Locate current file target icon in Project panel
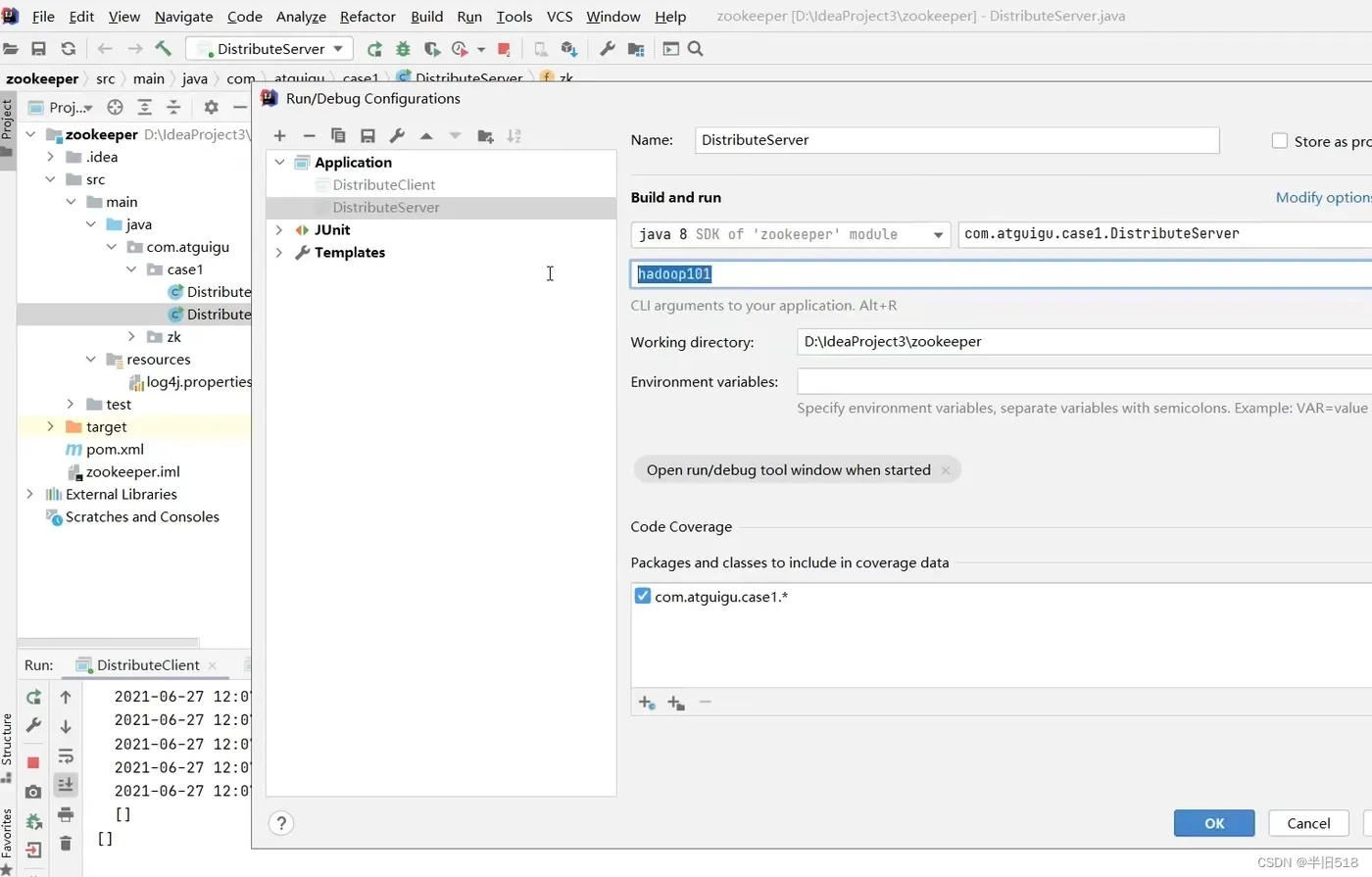 [115, 108]
